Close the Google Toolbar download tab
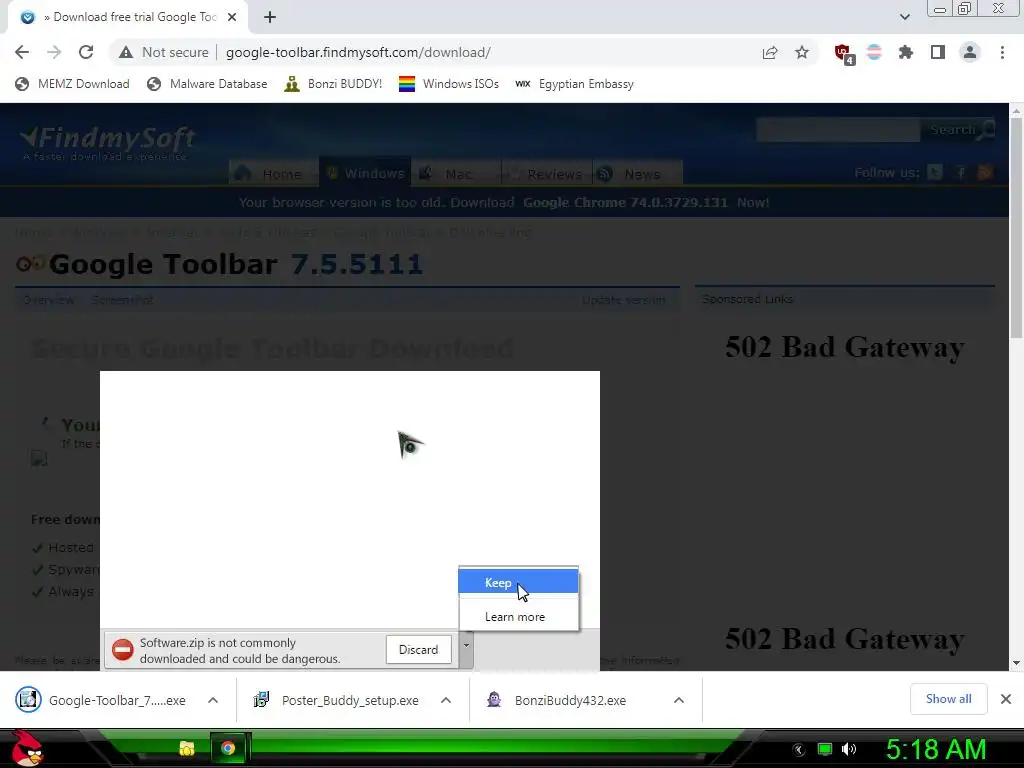Viewport: 1024px width, 768px height. pos(232,17)
